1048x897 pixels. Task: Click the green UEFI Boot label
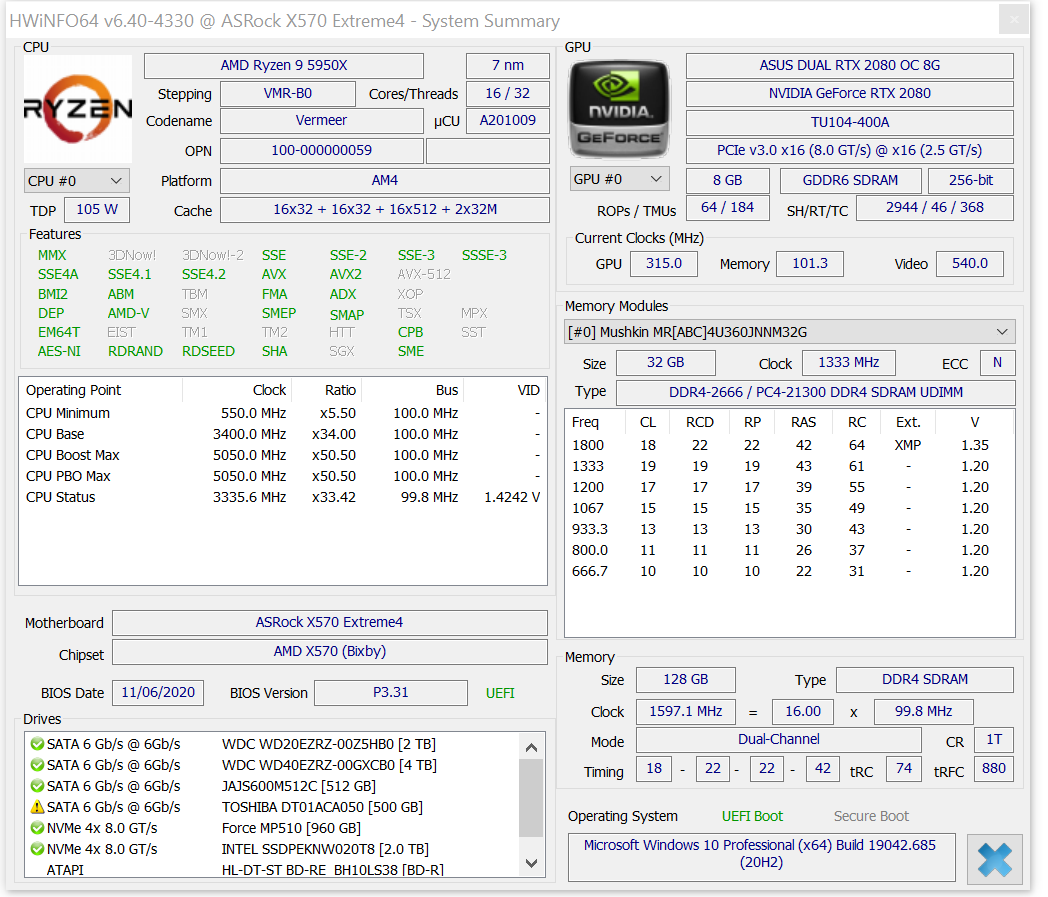coord(752,817)
